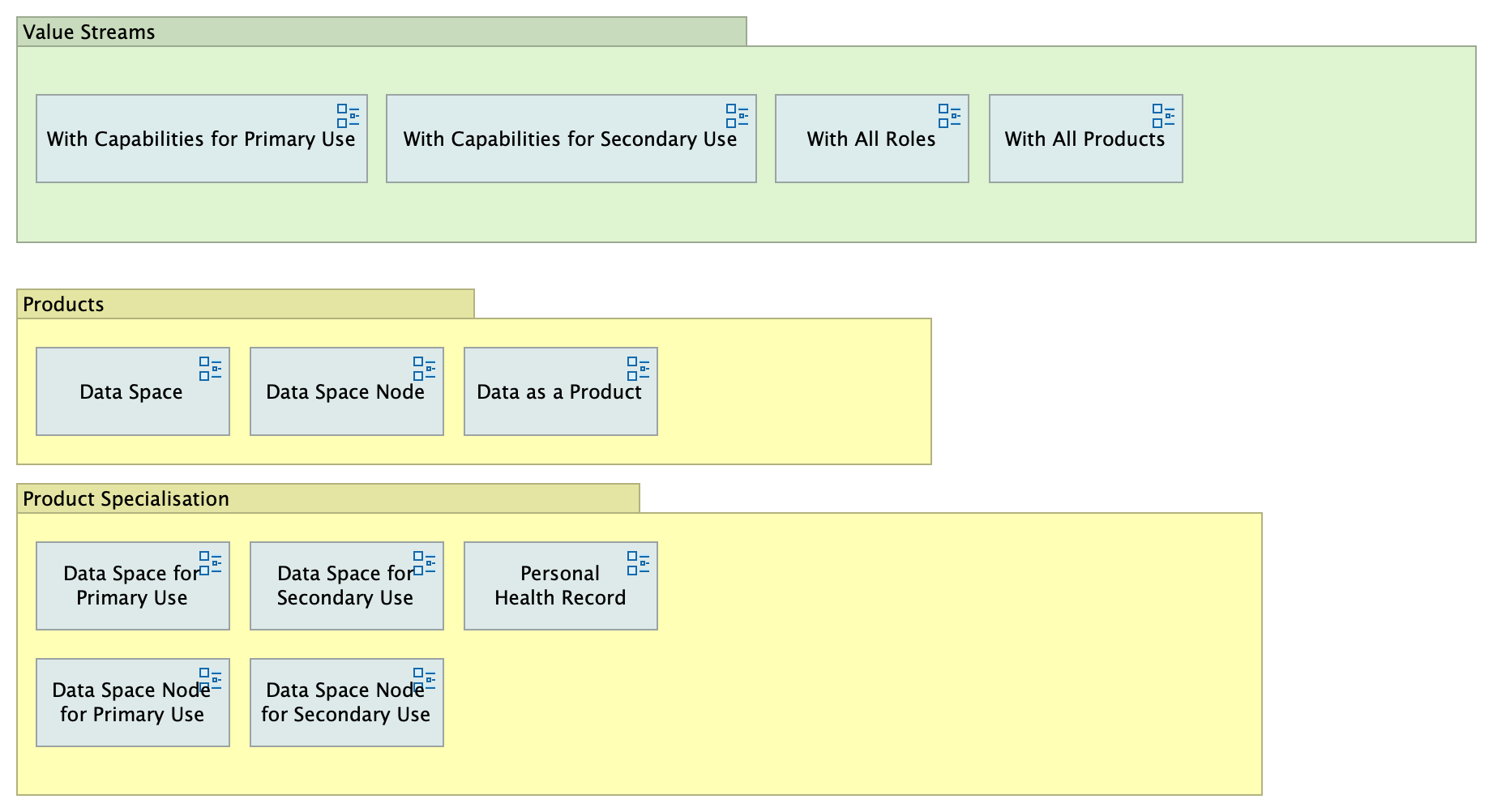The width and height of the screenshot is (1493, 812).
Task: Click view reference icon on With All Roles
Action: (x=949, y=116)
